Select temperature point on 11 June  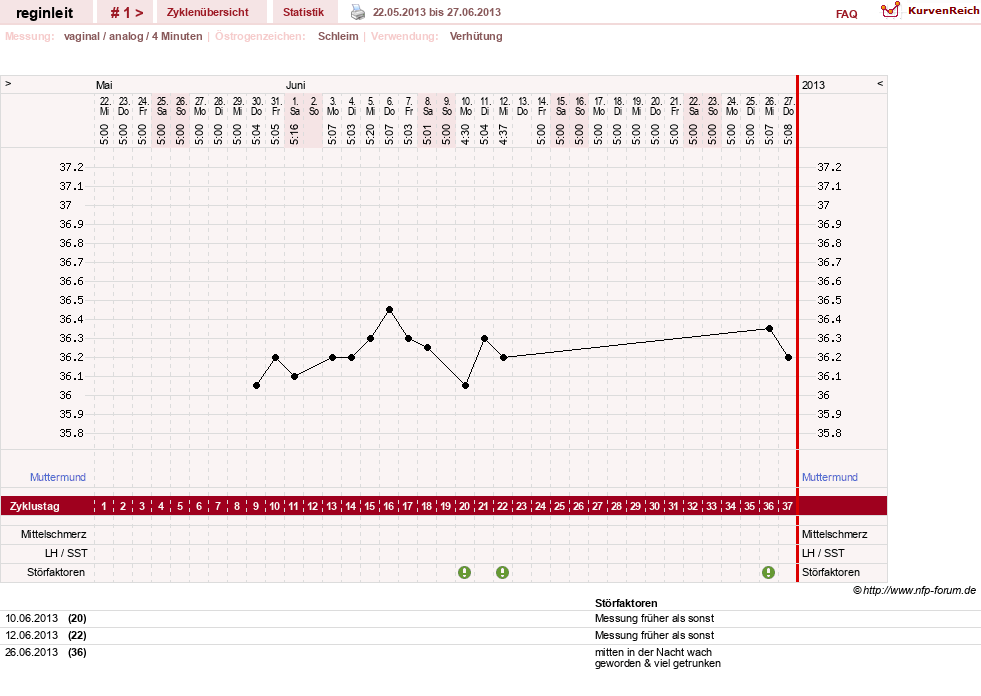[484, 339]
